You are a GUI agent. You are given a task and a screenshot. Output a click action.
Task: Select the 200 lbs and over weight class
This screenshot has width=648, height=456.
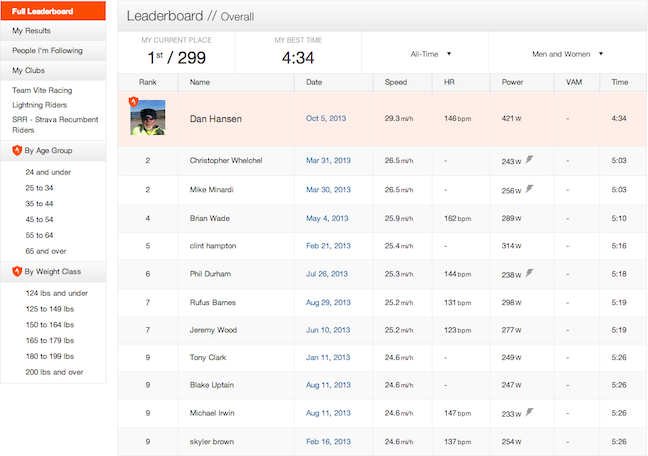point(54,372)
